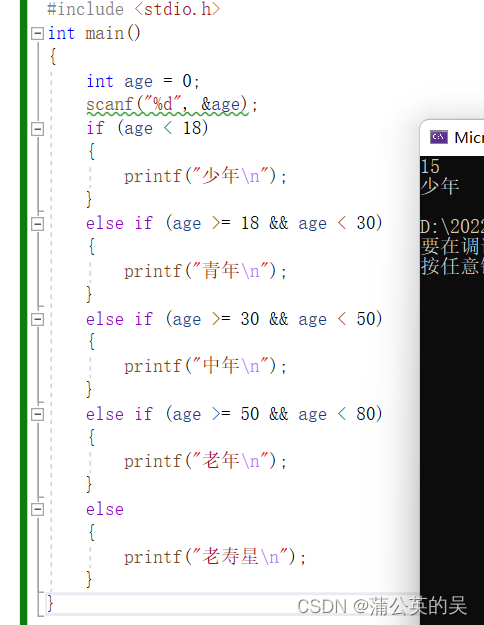
Task: Click the console output 少年
Action: (440, 186)
